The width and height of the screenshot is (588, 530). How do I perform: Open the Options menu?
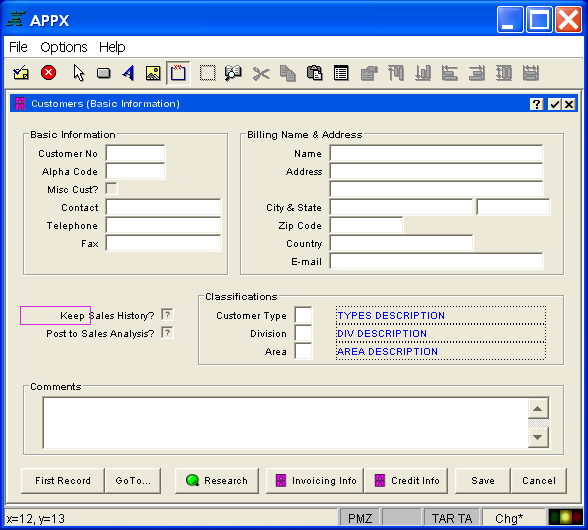tap(64, 47)
